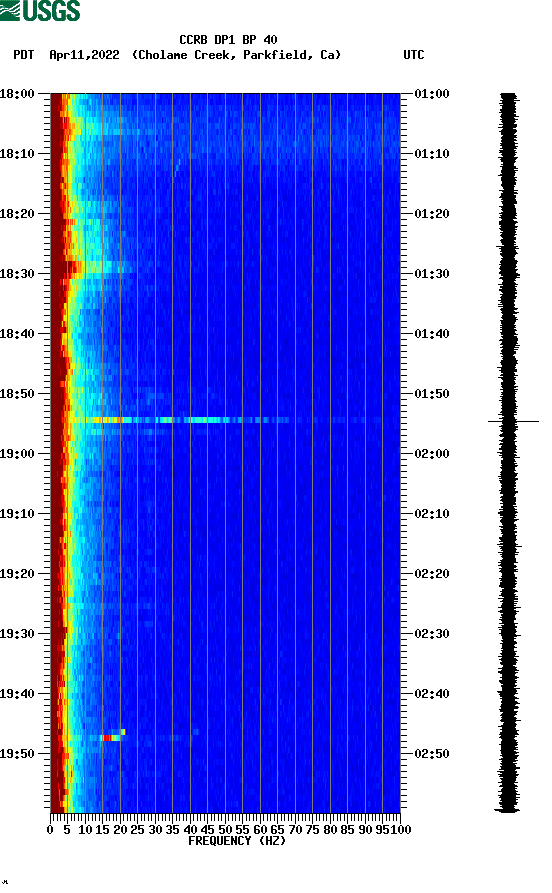This screenshot has height=893, width=552.
Task: Click the 85 Hz frequency tick label
Action: pyautogui.click(x=347, y=830)
